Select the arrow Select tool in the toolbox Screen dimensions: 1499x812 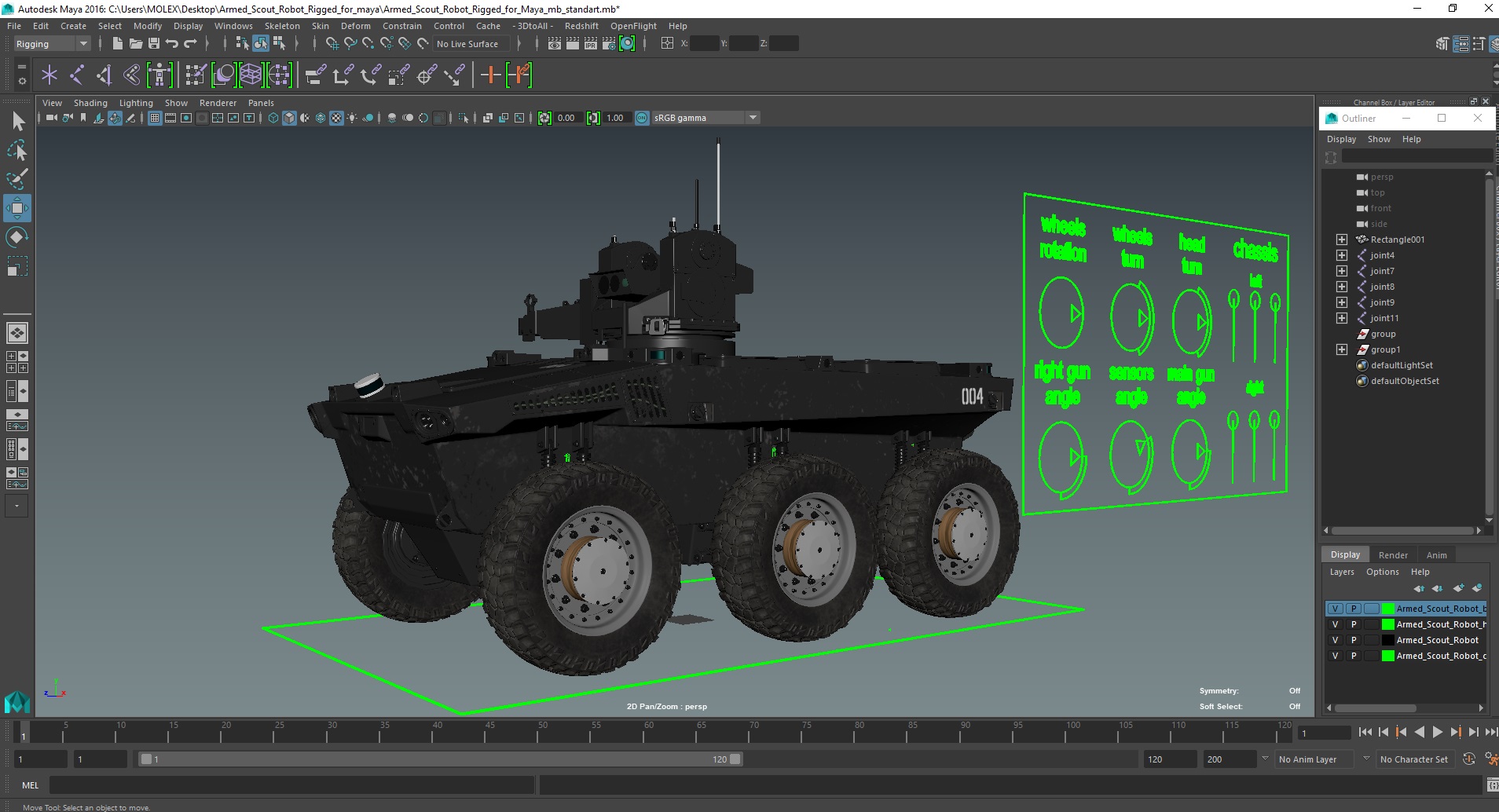coord(17,120)
